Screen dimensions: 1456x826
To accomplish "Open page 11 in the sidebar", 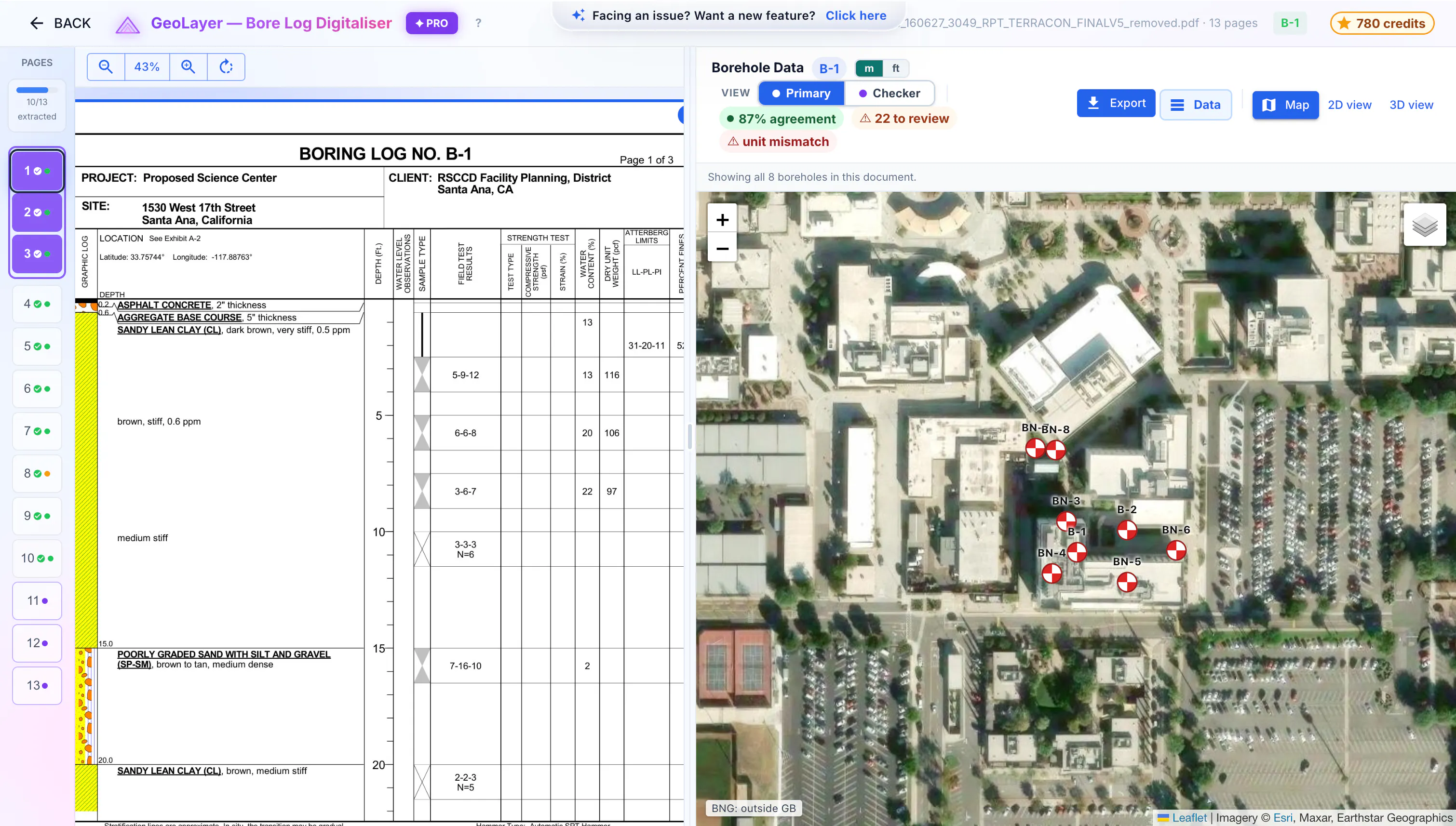I will 37,600.
